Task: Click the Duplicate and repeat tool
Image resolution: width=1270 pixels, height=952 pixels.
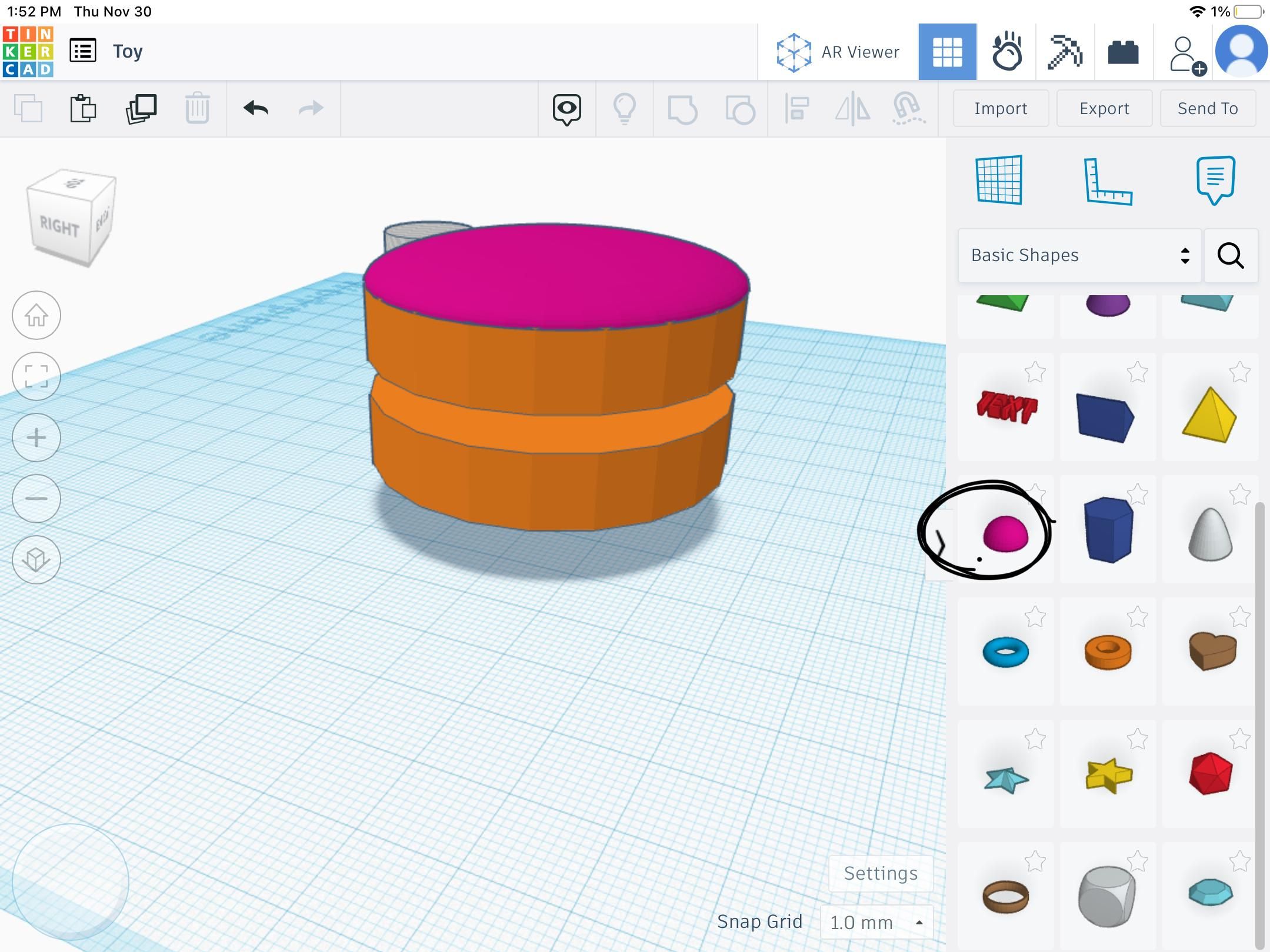Action: tap(141, 108)
